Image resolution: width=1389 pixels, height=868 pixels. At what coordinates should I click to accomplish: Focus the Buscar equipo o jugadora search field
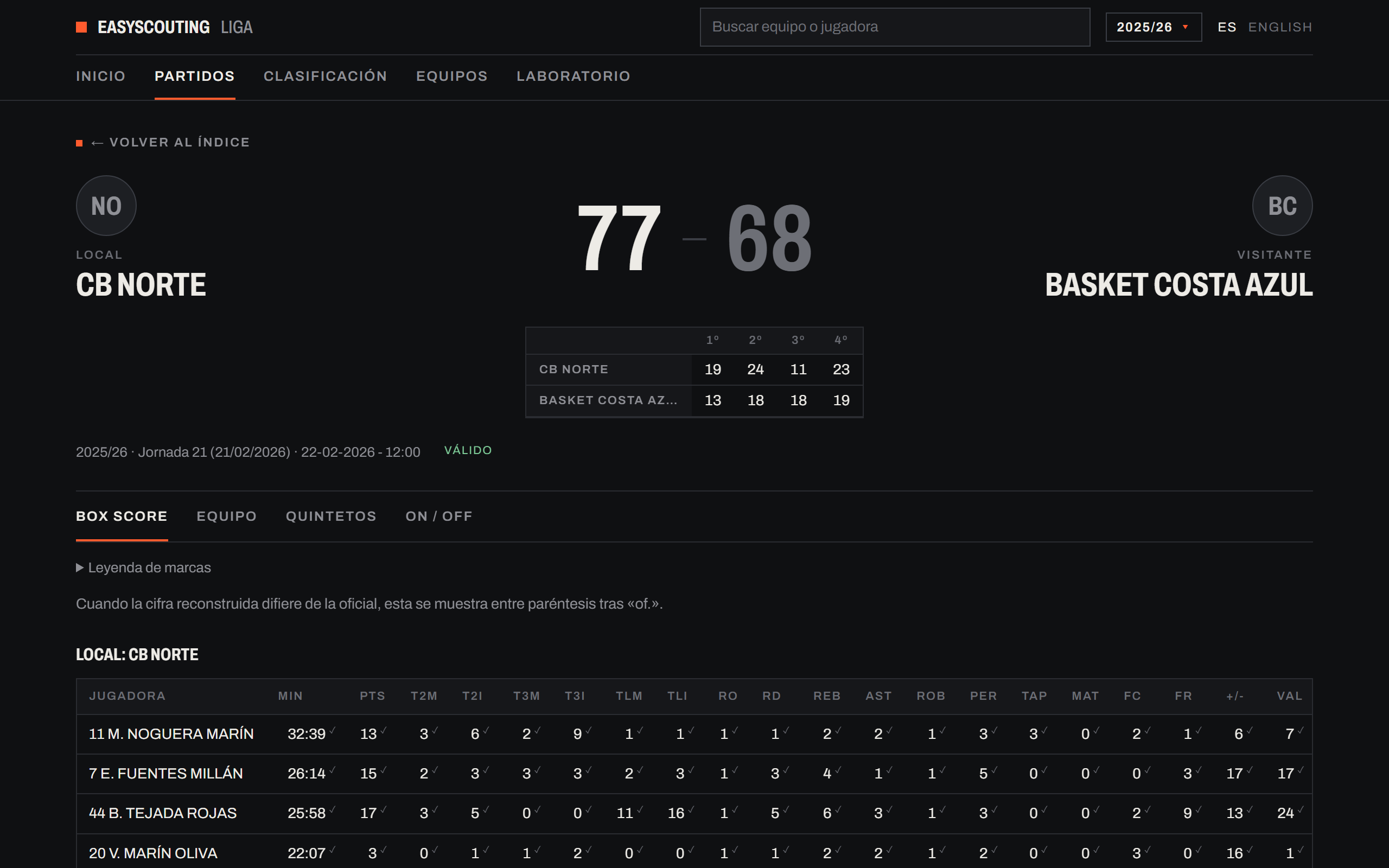(895, 27)
